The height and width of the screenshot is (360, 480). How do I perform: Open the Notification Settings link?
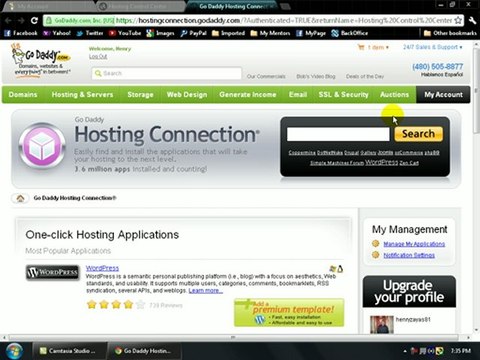[409, 255]
